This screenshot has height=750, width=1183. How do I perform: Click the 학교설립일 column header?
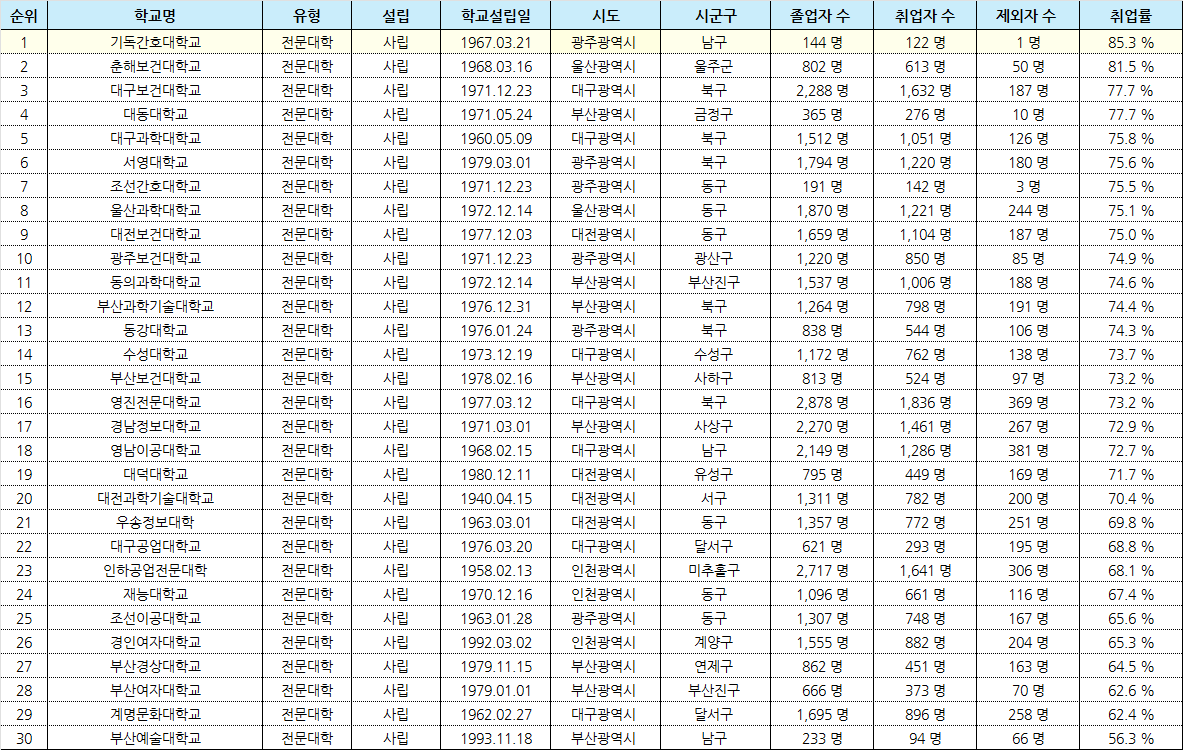(x=496, y=15)
